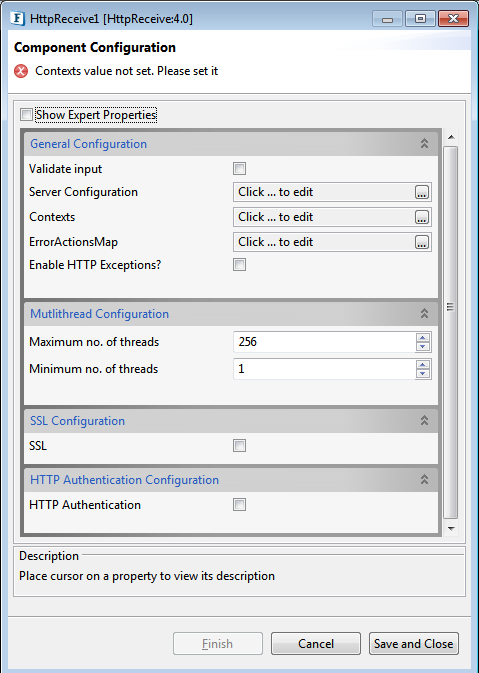This screenshot has width=479, height=673.
Task: Tick the Validate input checkbox
Action: pyautogui.click(x=240, y=169)
